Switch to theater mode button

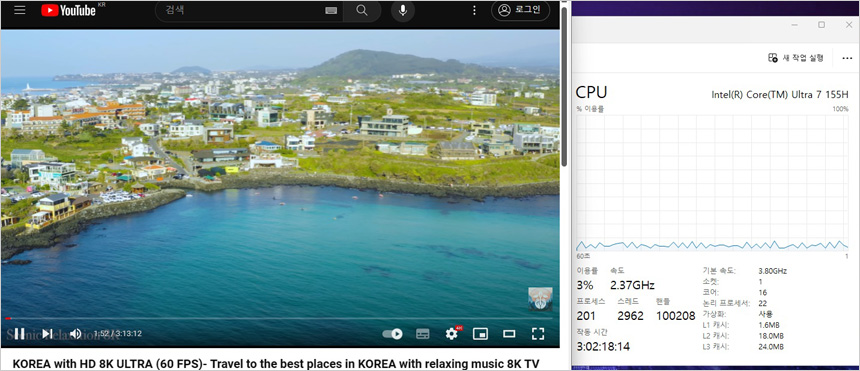510,334
